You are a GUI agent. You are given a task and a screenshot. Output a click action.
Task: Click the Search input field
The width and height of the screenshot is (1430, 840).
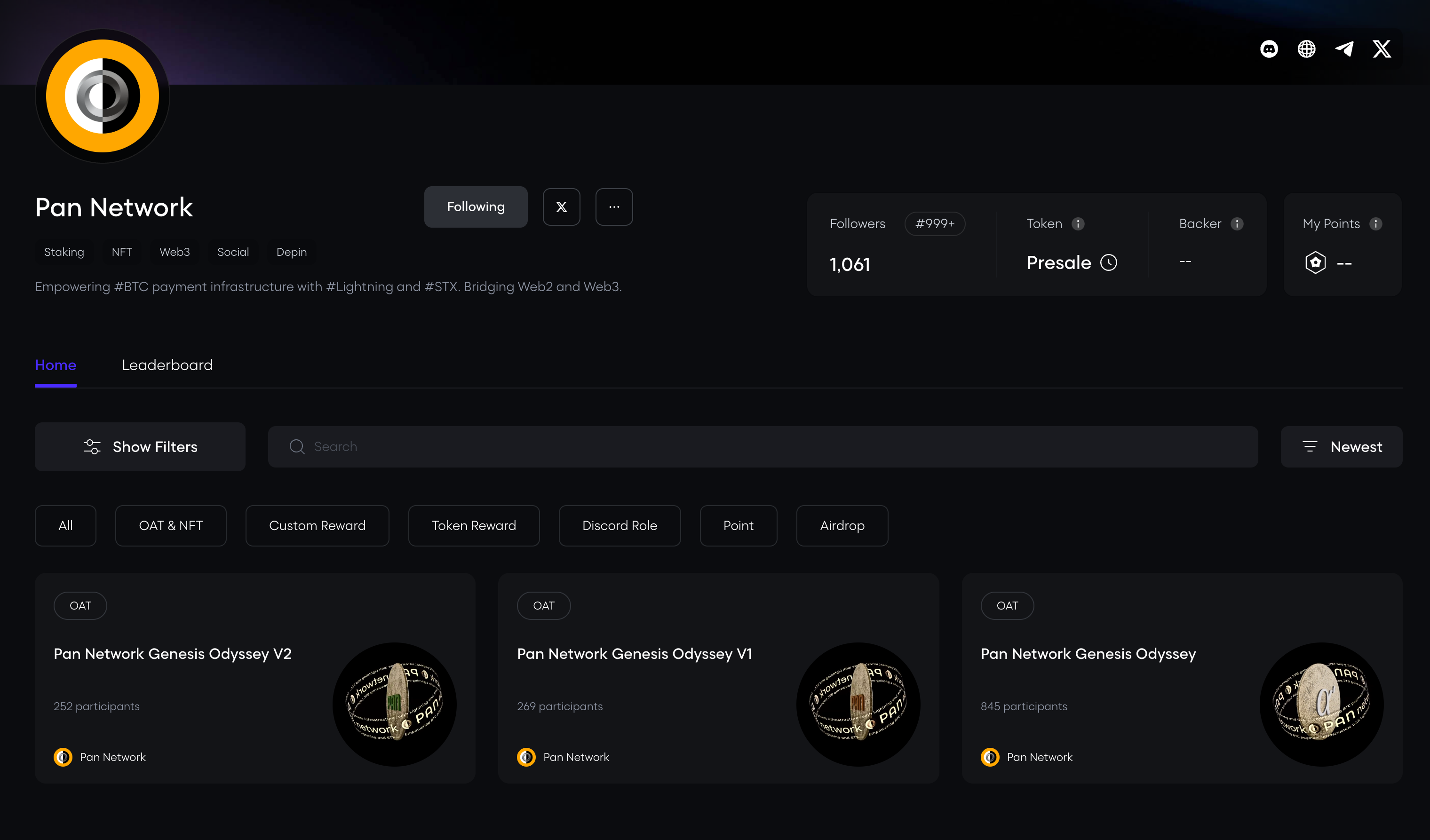[x=763, y=447]
